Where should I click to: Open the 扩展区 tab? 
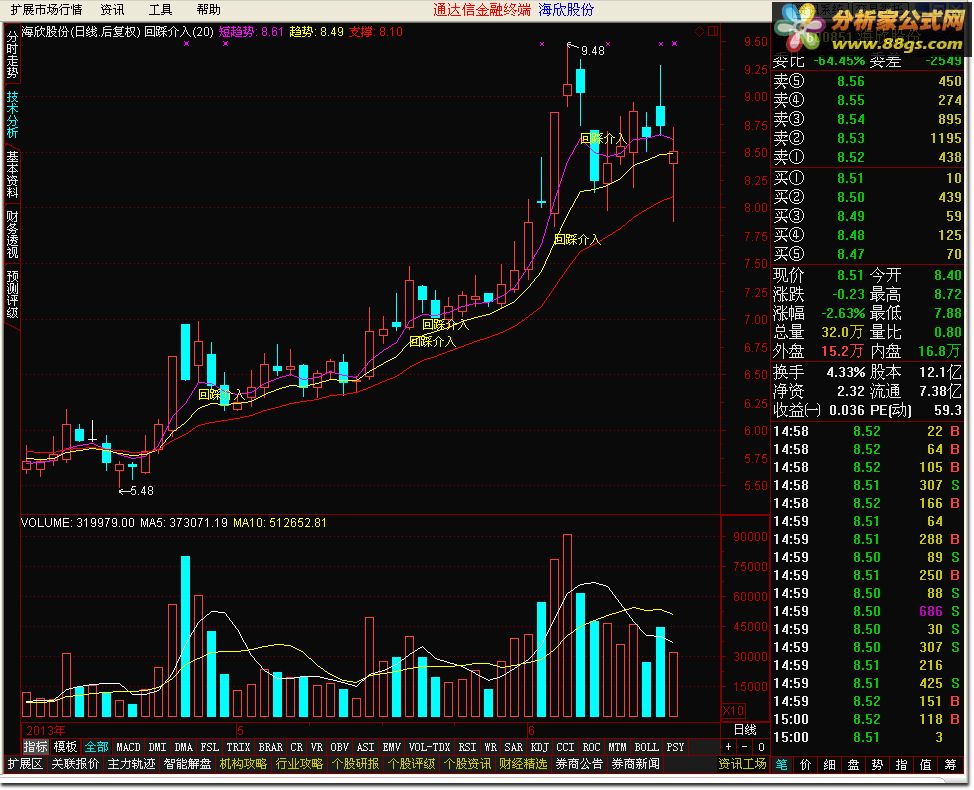click(25, 764)
